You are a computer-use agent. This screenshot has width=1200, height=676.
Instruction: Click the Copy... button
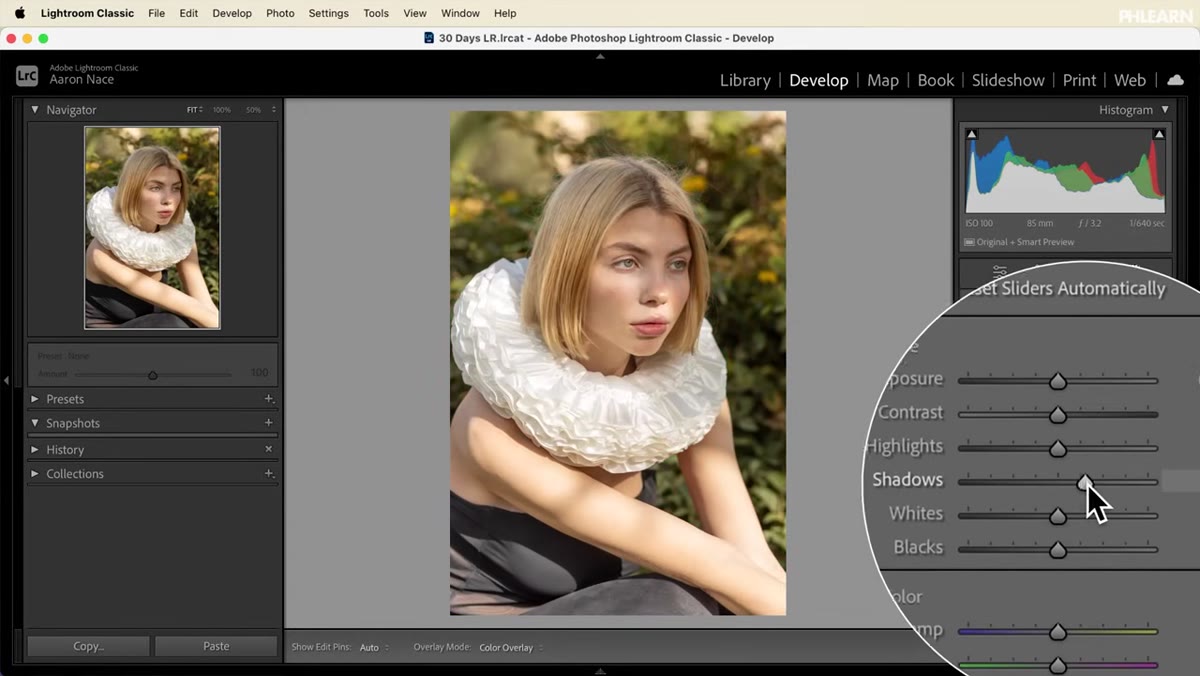point(88,647)
